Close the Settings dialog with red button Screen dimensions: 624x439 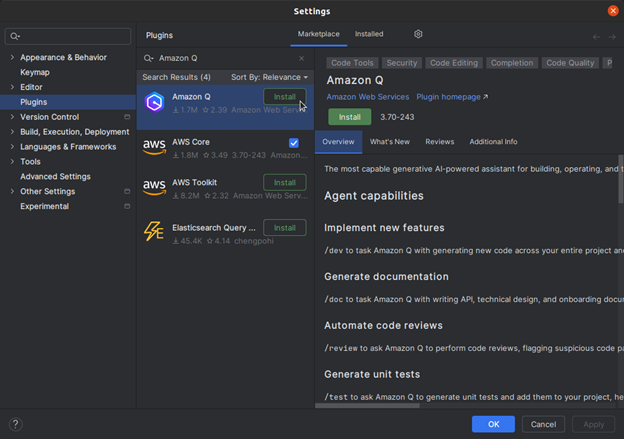(x=613, y=11)
